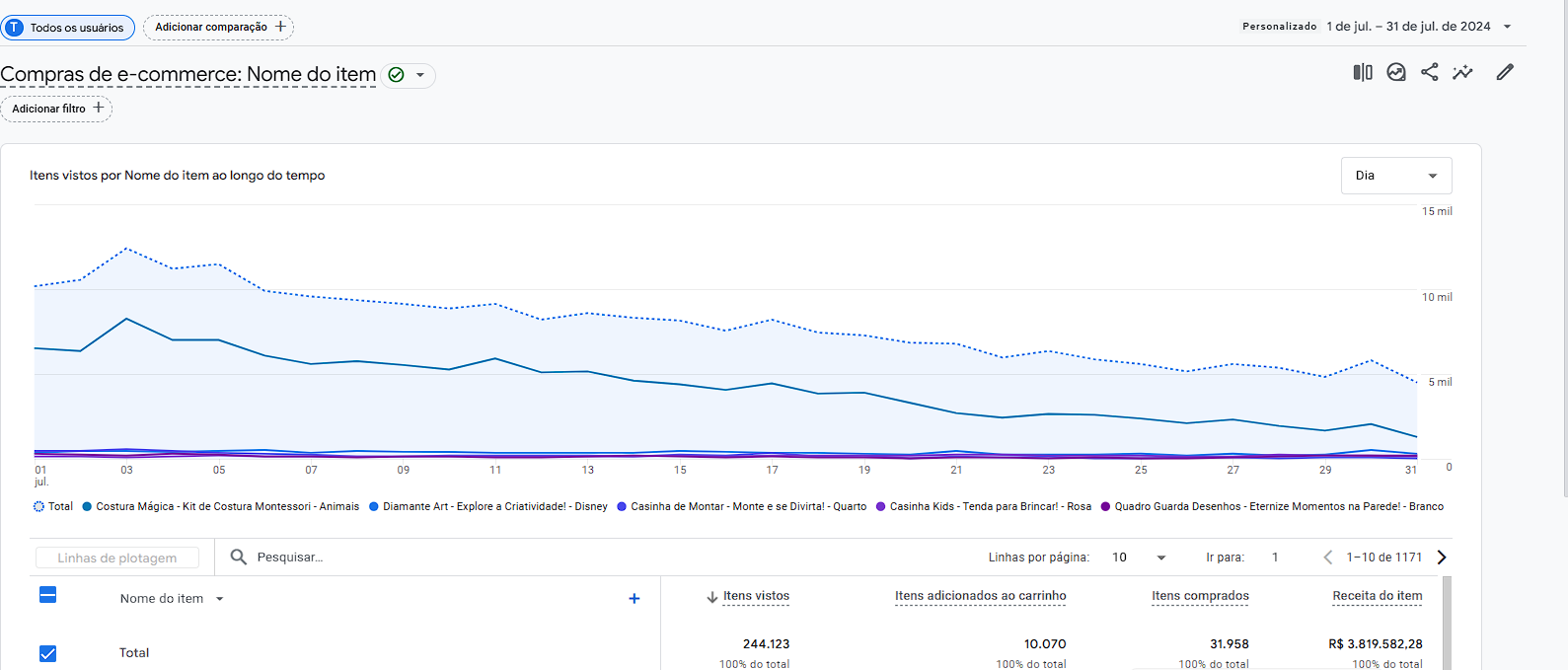This screenshot has width=1568, height=670.
Task: Open the Insights icon with checkmark graph
Action: pyautogui.click(x=1396, y=72)
